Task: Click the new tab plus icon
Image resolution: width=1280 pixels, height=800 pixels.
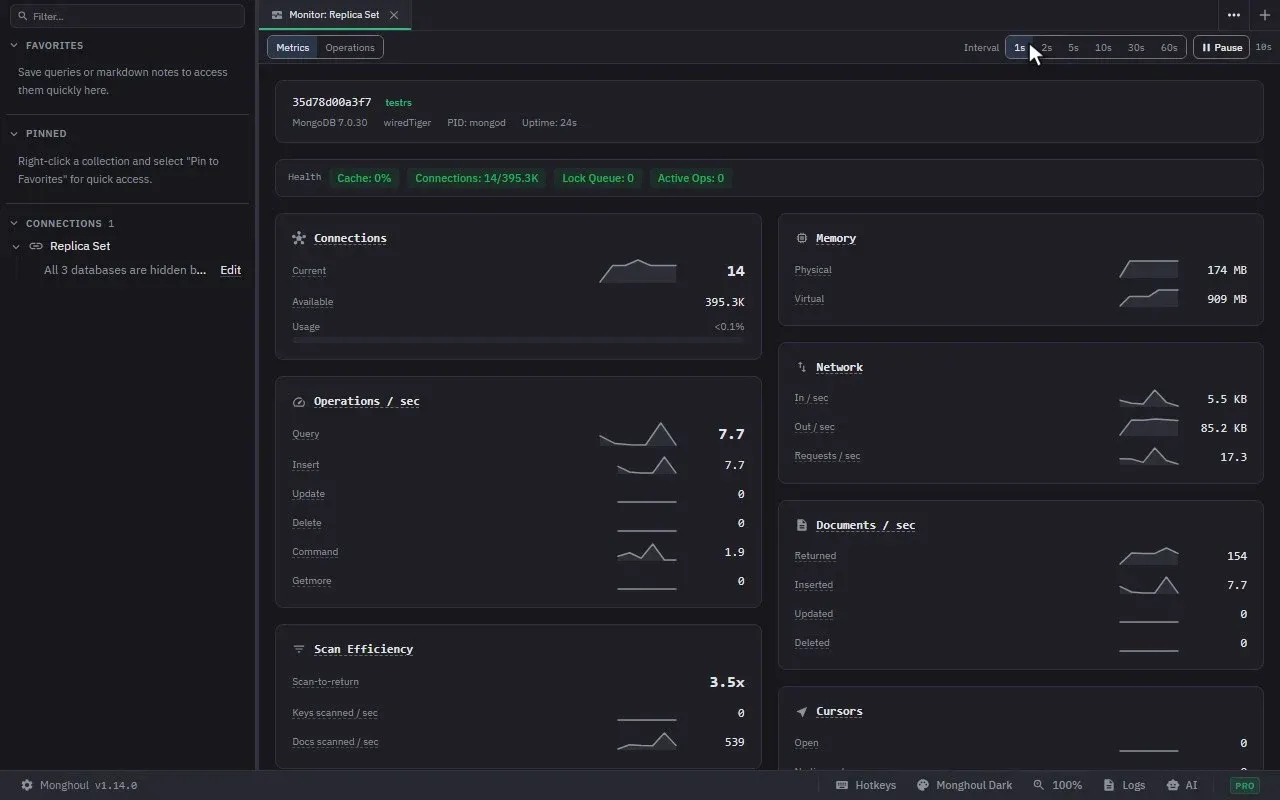Action: click(1264, 15)
